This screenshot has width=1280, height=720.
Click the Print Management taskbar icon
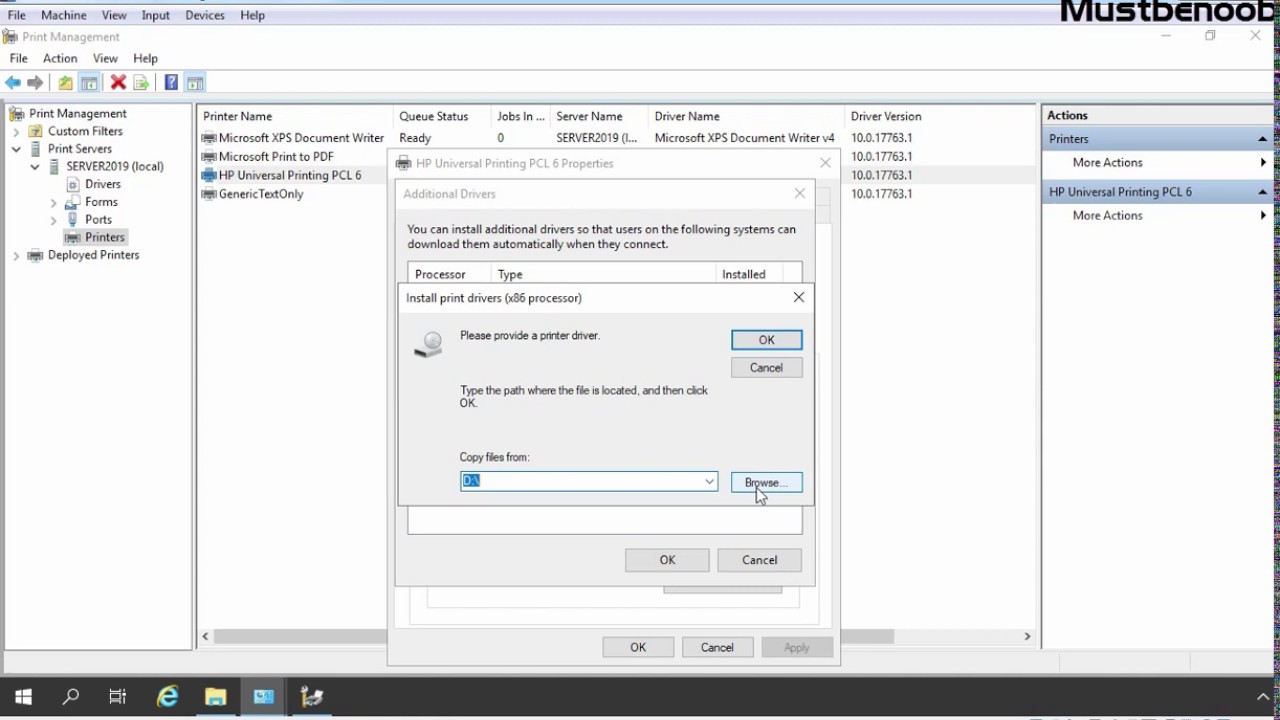click(x=312, y=697)
